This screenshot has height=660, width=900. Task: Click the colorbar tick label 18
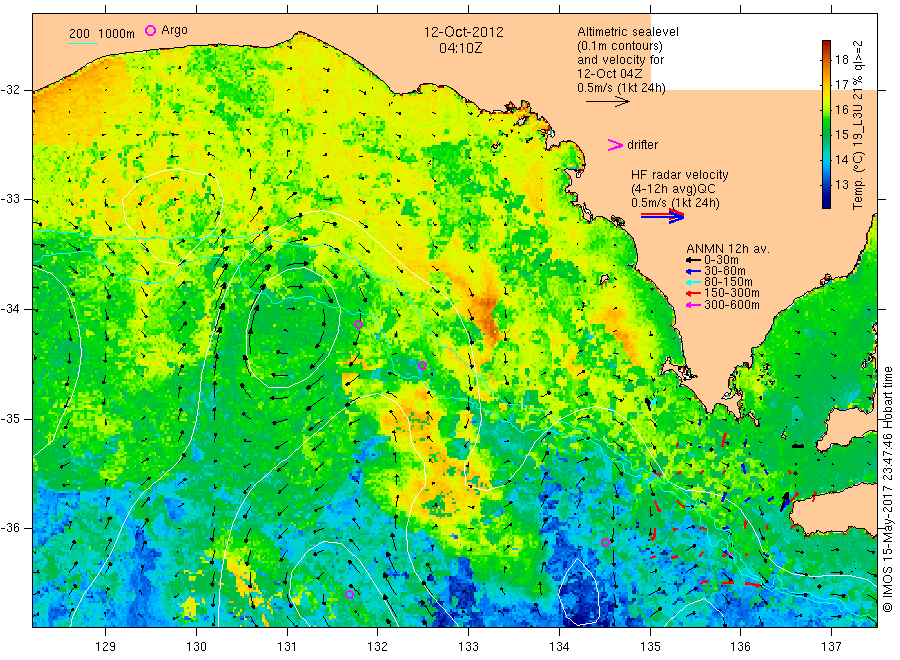pyautogui.click(x=841, y=59)
